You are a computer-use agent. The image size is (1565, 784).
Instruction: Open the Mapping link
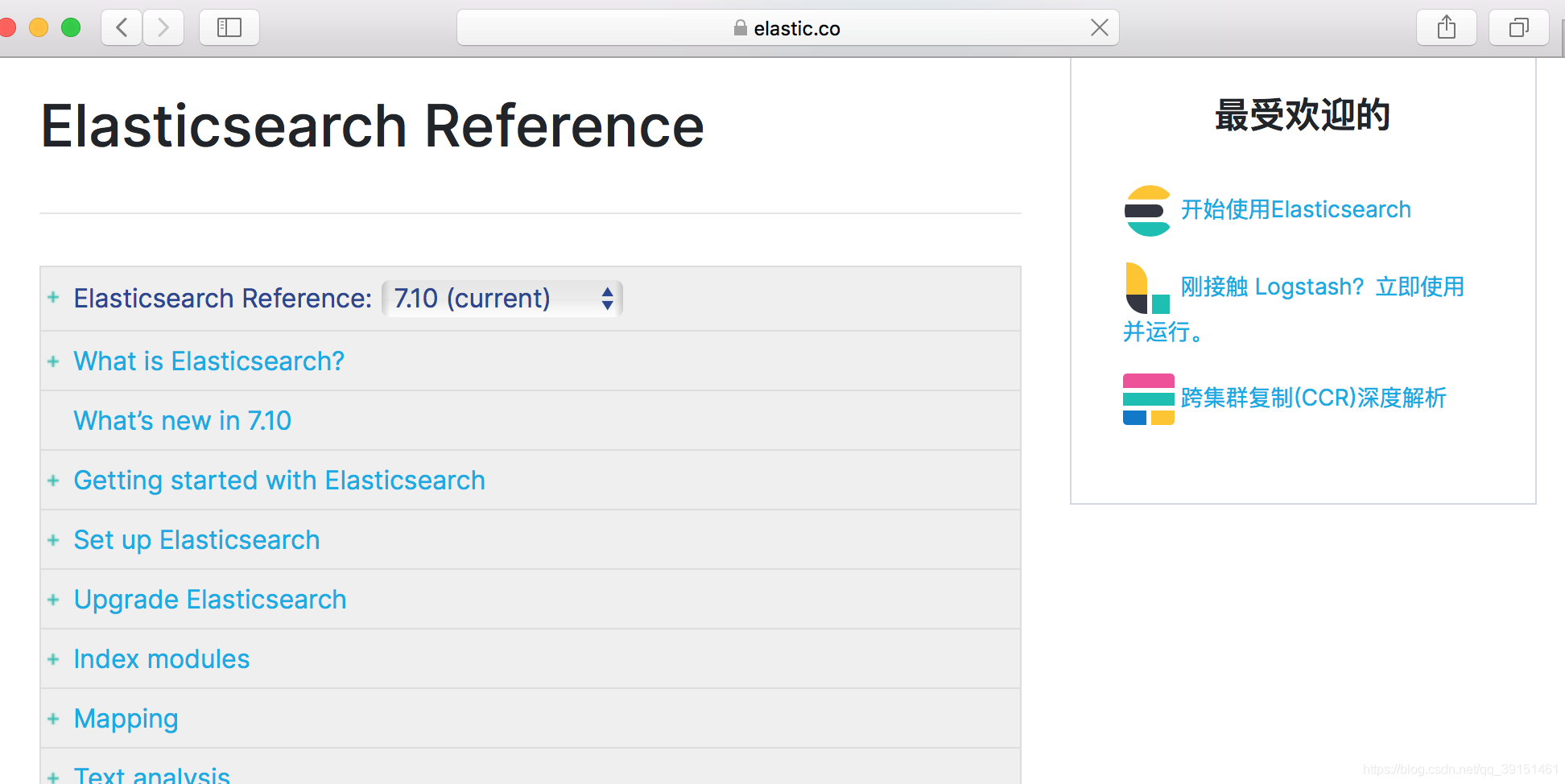click(x=126, y=719)
